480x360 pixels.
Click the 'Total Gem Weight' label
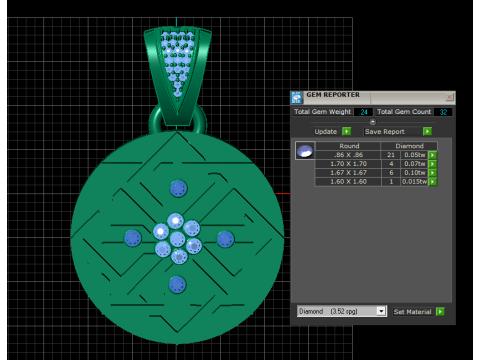click(322, 112)
